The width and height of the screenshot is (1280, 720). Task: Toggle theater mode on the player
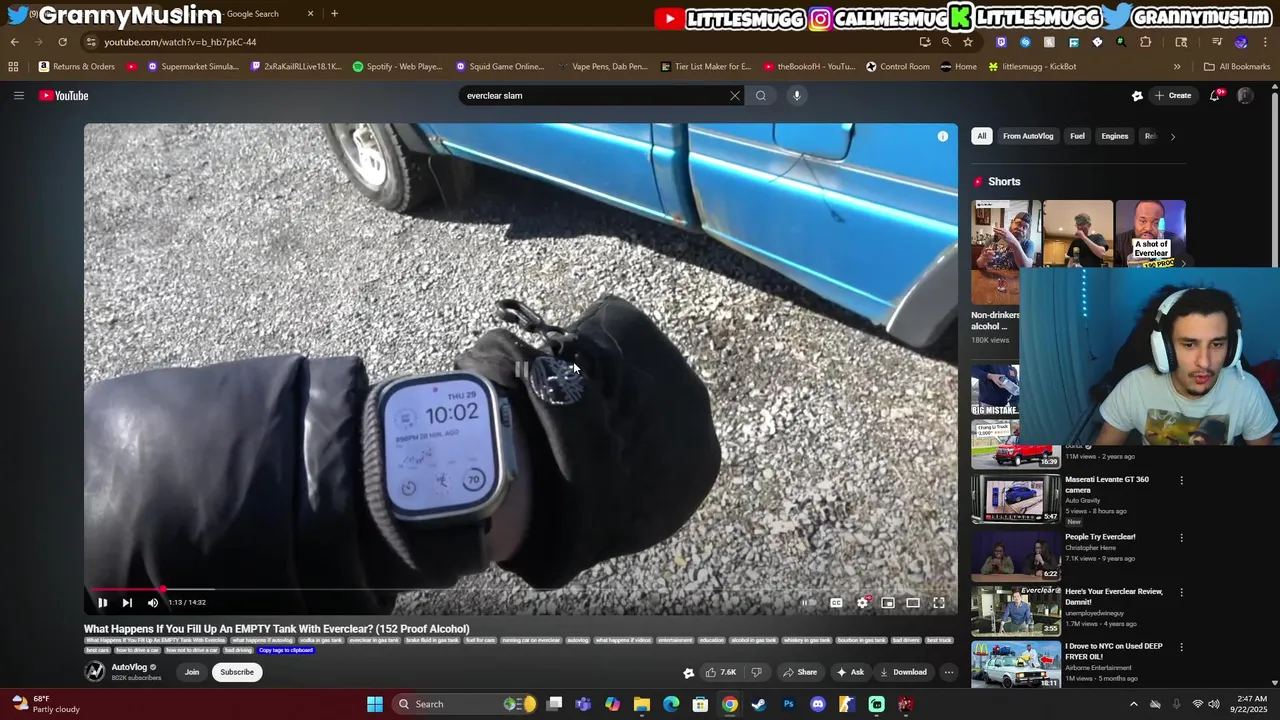(x=913, y=602)
